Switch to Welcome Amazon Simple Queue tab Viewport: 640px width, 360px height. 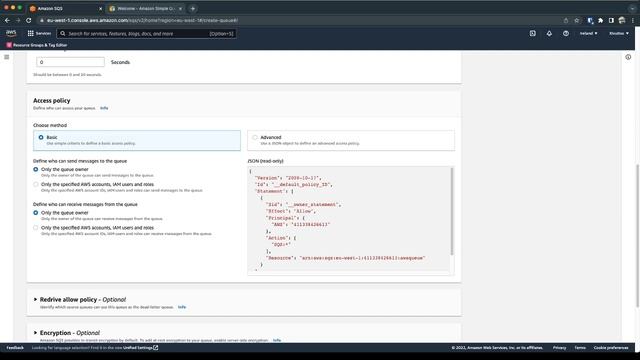pyautogui.click(x=145, y=9)
